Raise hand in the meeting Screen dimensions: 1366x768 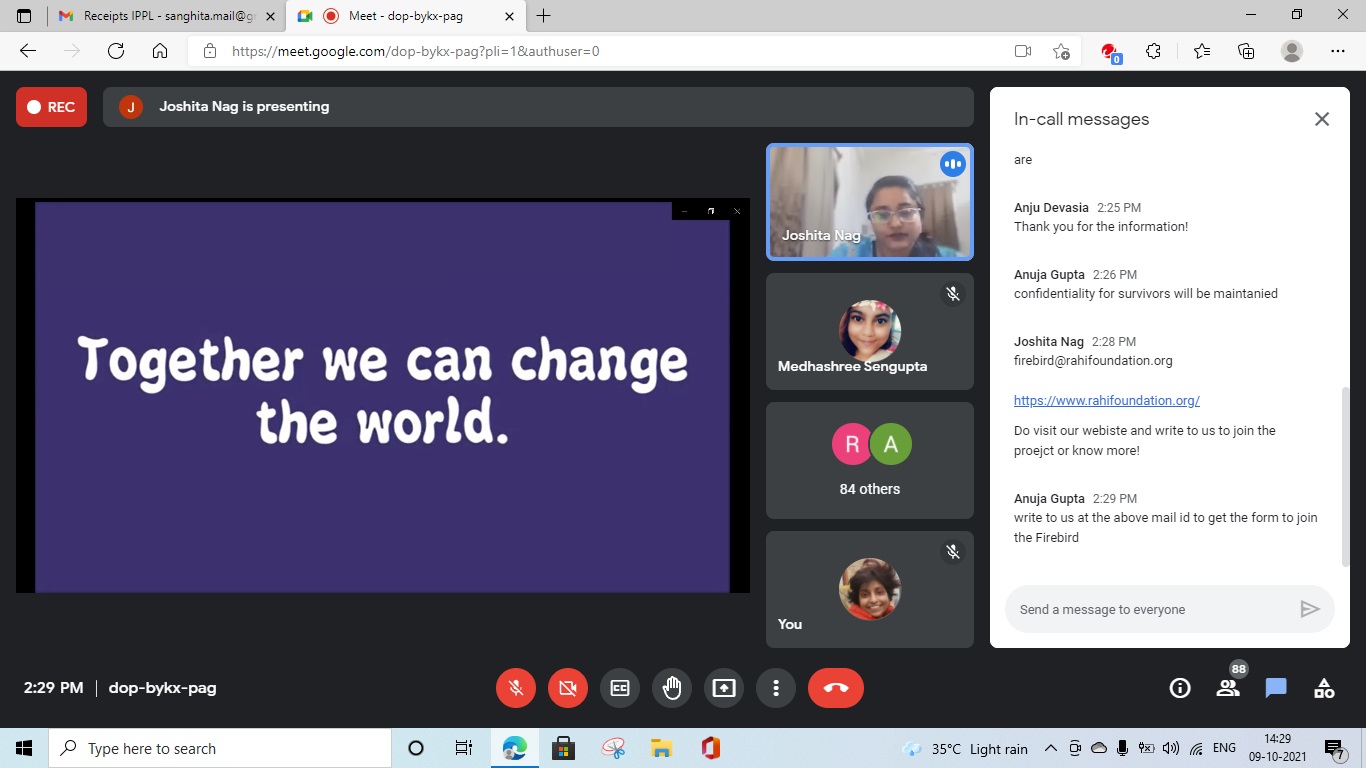[672, 688]
